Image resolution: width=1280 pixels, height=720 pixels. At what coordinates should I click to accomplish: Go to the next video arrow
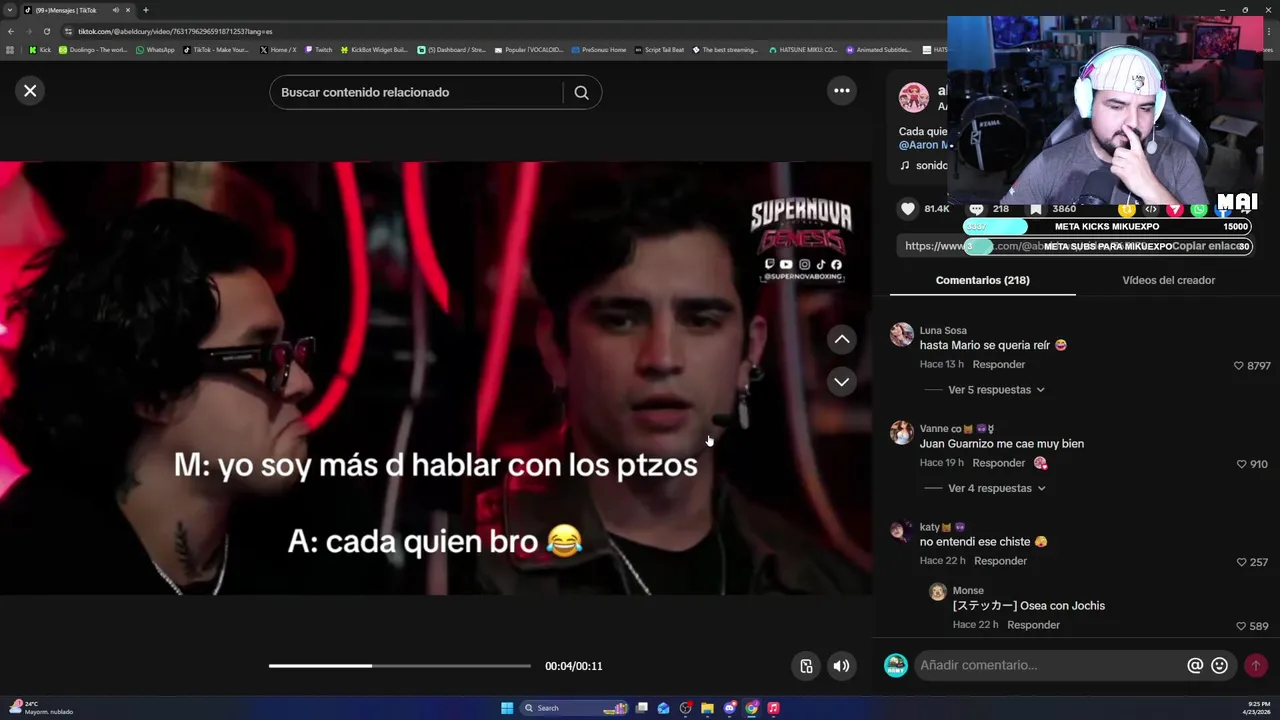click(842, 381)
